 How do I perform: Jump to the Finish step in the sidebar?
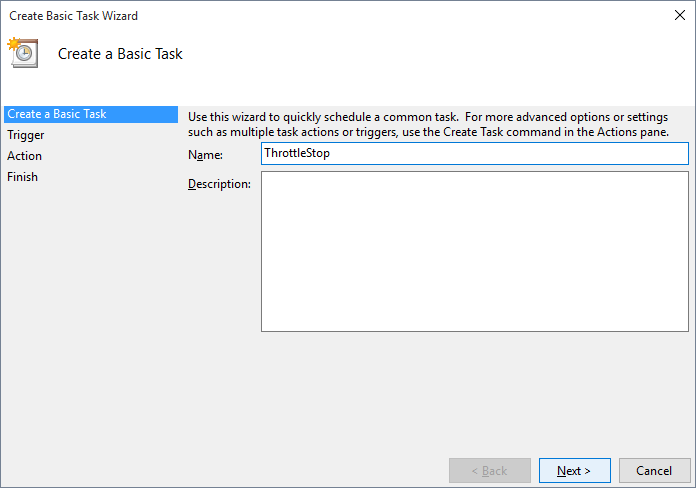pos(22,177)
